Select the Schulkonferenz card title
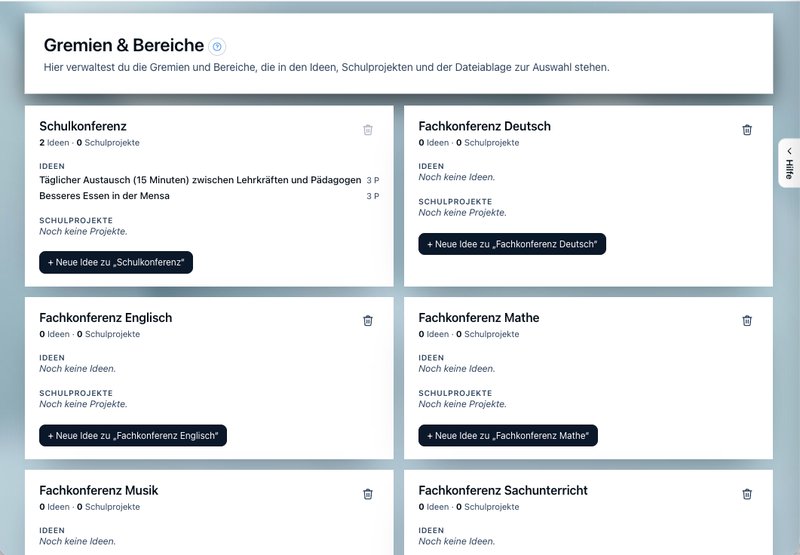Viewport: 800px width, 555px height. [83, 126]
